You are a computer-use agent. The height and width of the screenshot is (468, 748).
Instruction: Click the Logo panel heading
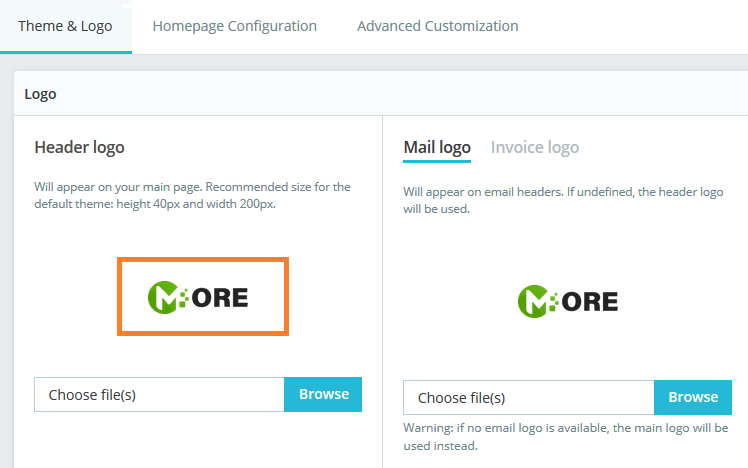[x=41, y=94]
